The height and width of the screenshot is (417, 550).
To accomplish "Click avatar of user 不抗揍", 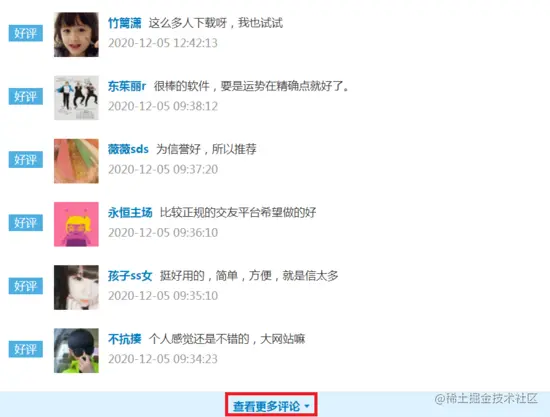I will [76, 350].
